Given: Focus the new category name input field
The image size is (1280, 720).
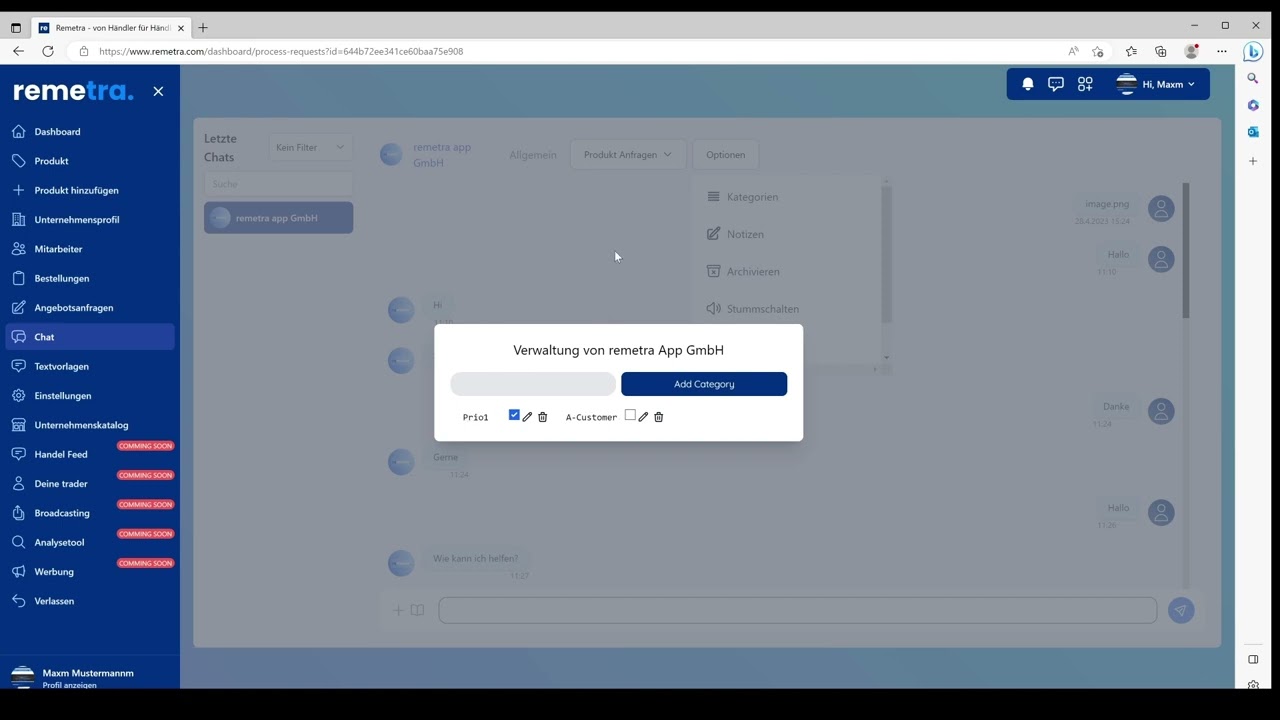Looking at the screenshot, I should click(533, 384).
